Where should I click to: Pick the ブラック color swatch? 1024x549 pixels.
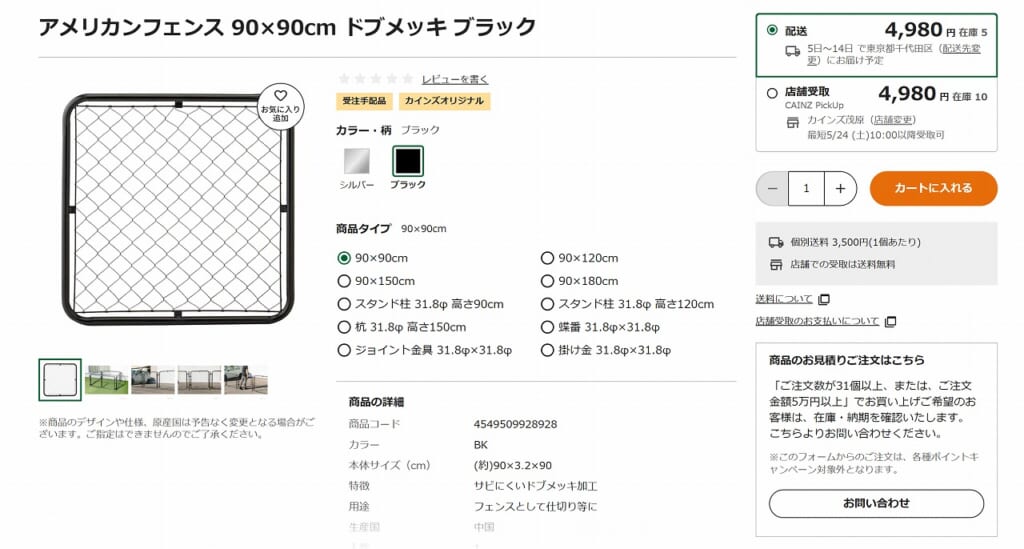(x=407, y=161)
